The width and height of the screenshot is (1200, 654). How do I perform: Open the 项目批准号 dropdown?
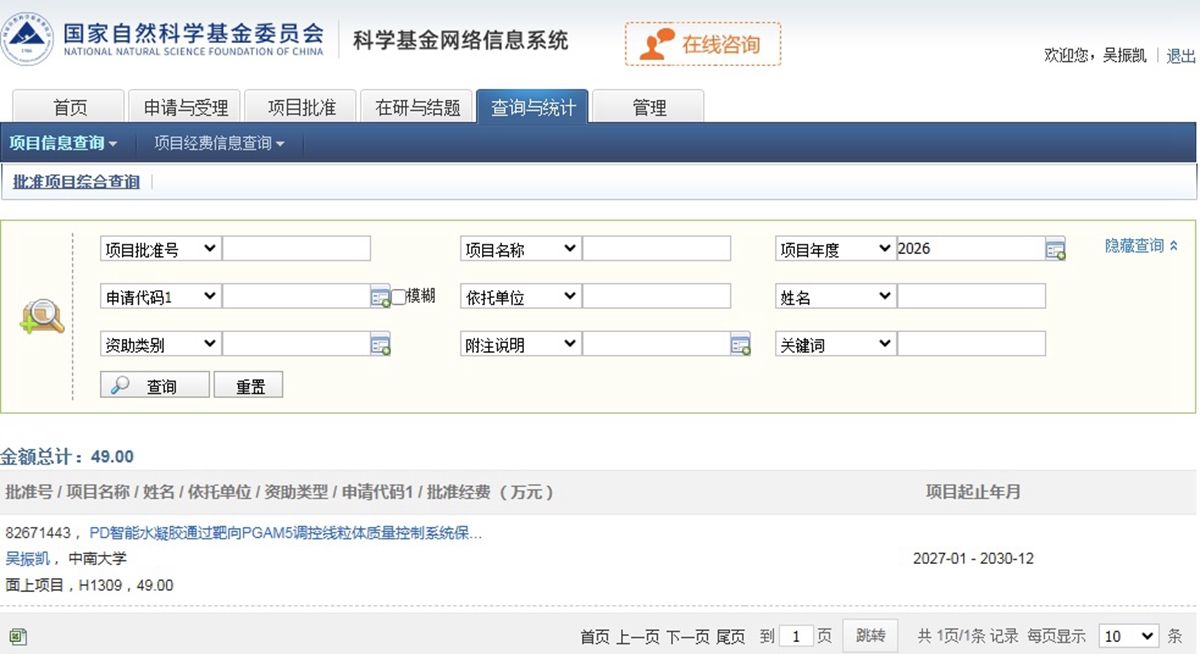click(x=161, y=249)
